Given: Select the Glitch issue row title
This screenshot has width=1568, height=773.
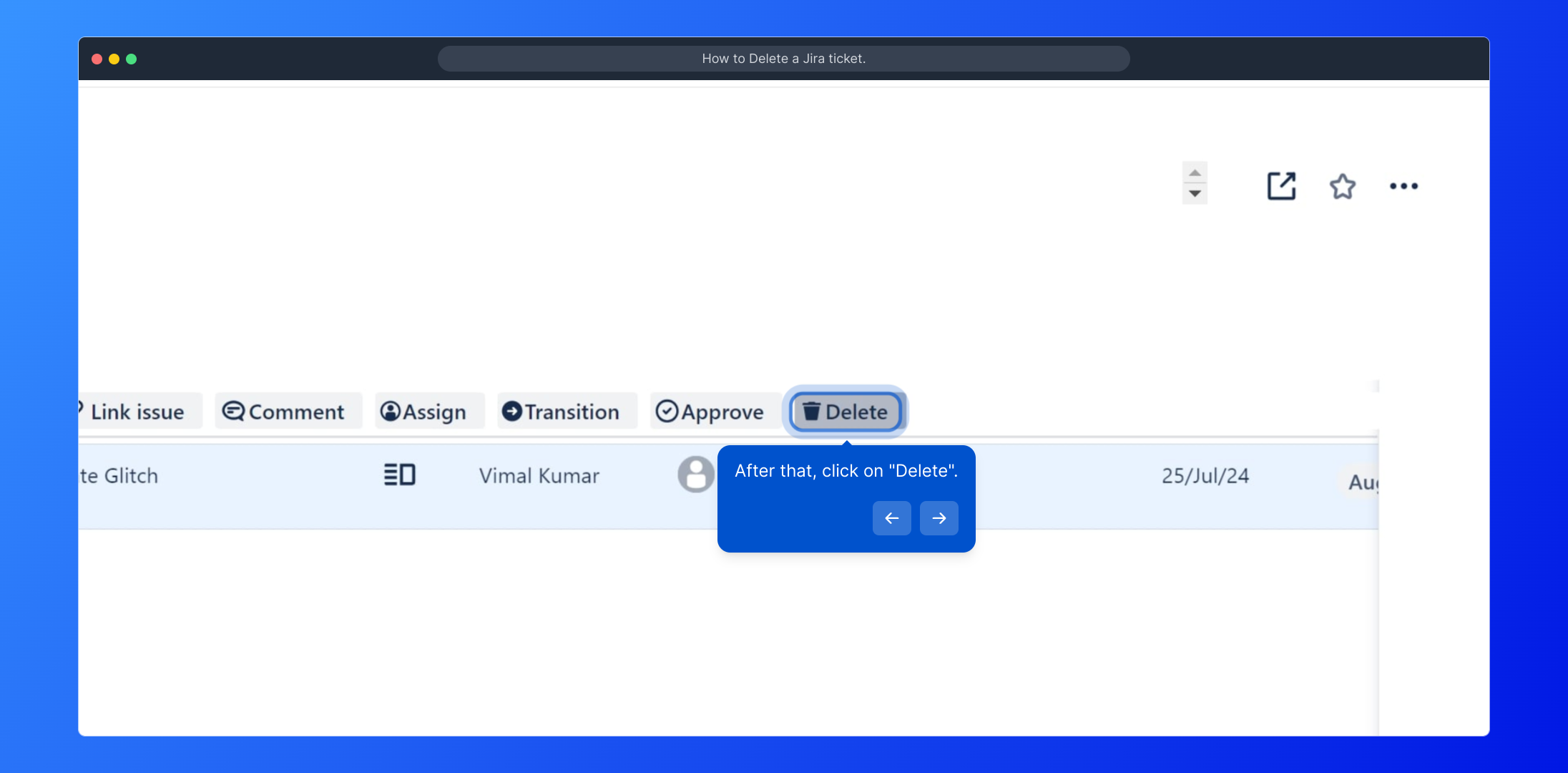Looking at the screenshot, I should (x=119, y=476).
